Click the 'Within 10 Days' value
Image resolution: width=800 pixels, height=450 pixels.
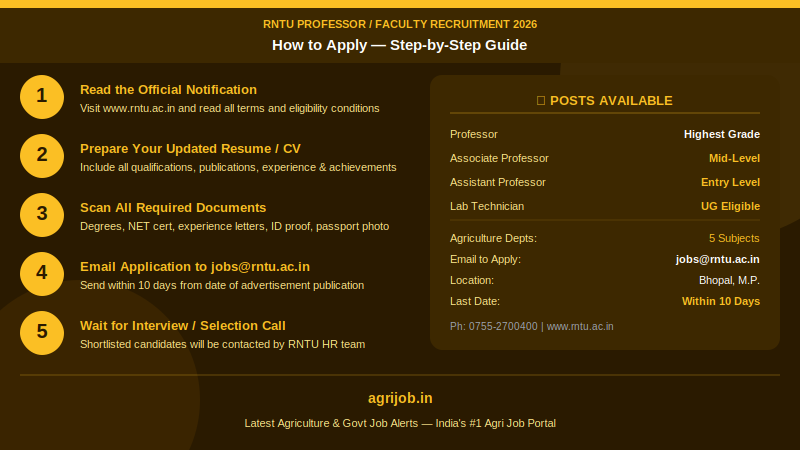[x=720, y=301]
